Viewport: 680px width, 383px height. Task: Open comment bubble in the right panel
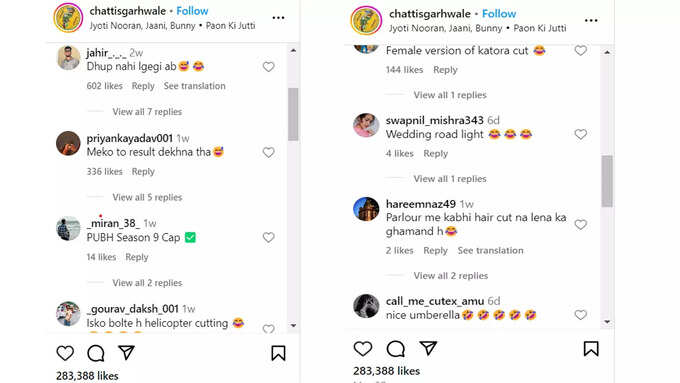coord(396,349)
